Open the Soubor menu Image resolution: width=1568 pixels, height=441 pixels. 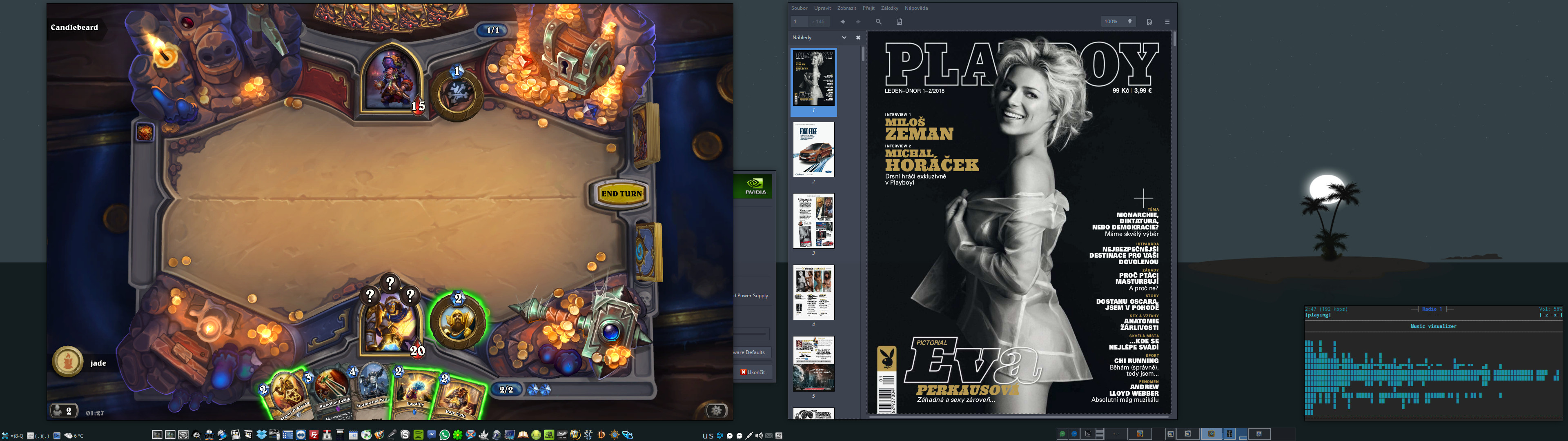[x=799, y=8]
